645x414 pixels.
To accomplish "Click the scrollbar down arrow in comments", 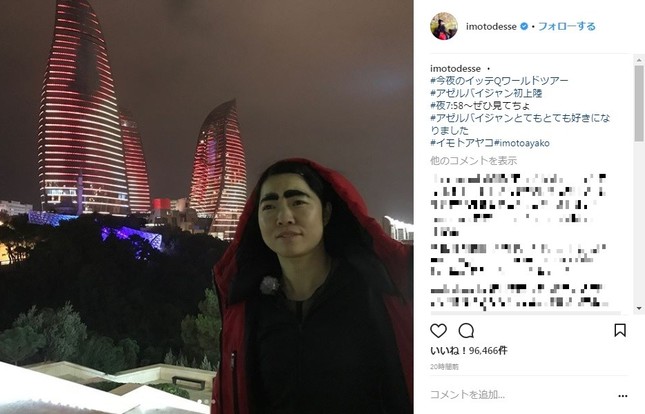I will pyautogui.click(x=639, y=308).
